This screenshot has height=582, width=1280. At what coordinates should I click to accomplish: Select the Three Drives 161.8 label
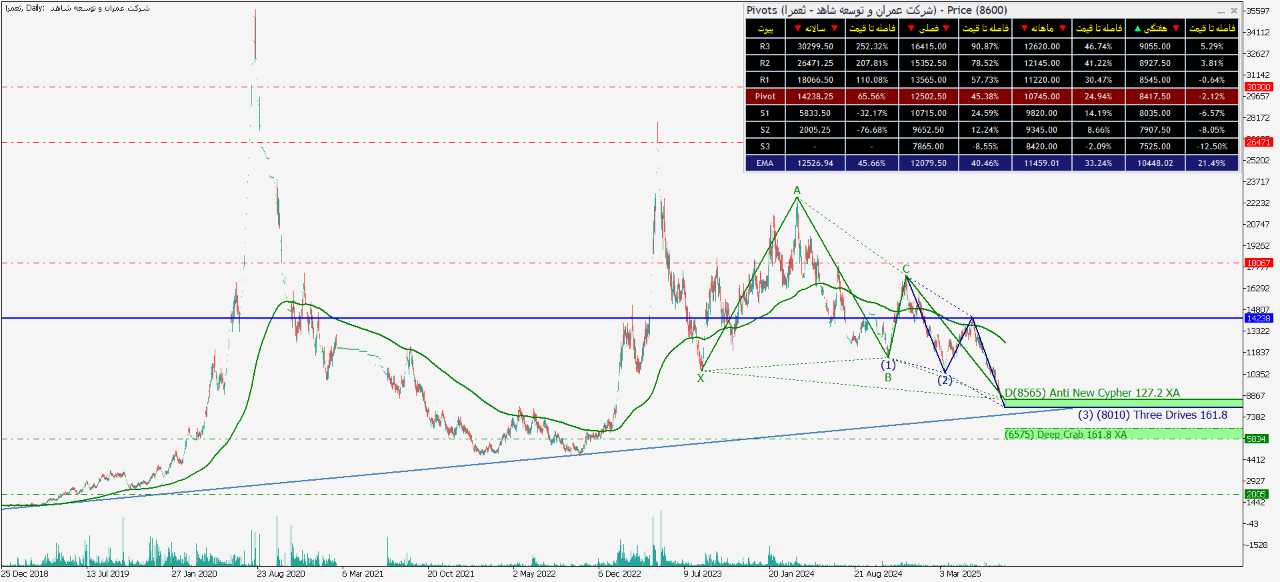point(1150,414)
